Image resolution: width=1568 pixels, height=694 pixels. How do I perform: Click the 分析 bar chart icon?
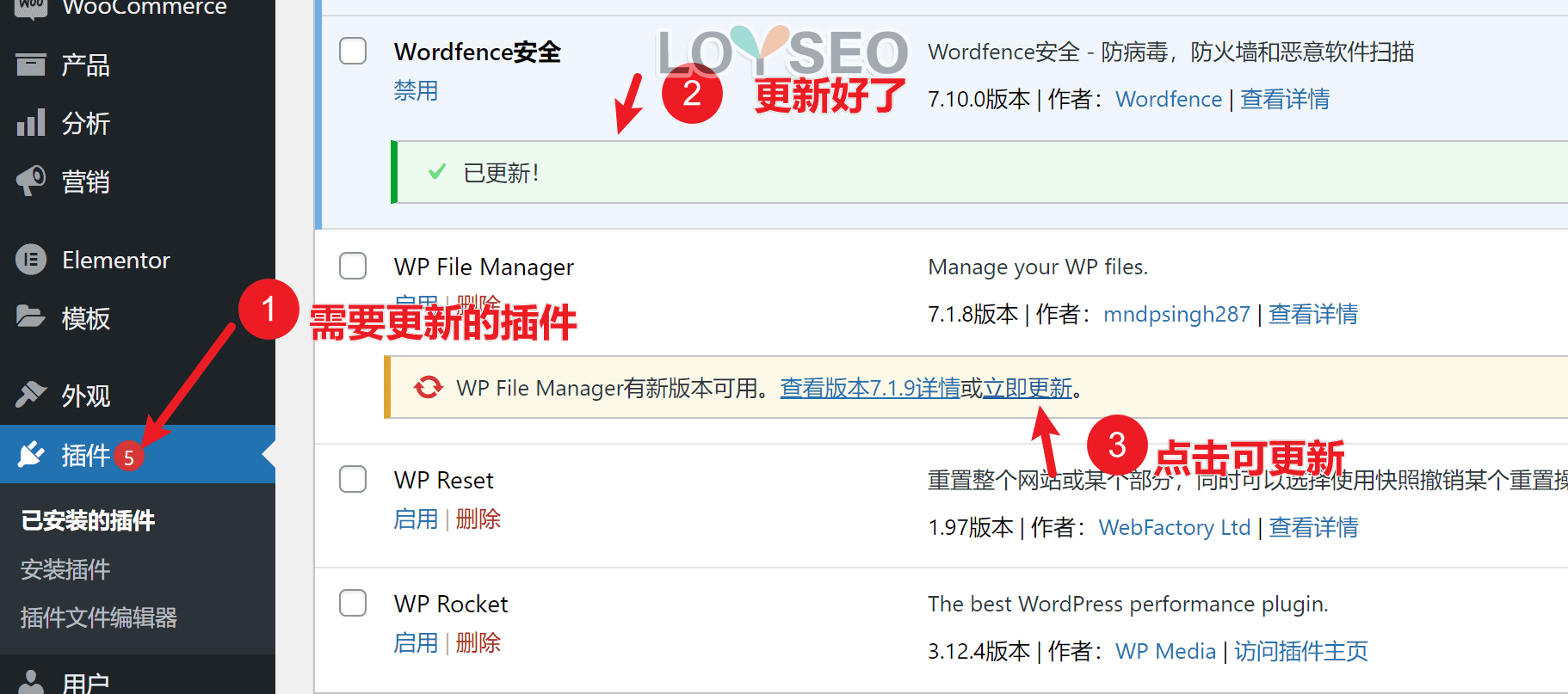click(31, 123)
